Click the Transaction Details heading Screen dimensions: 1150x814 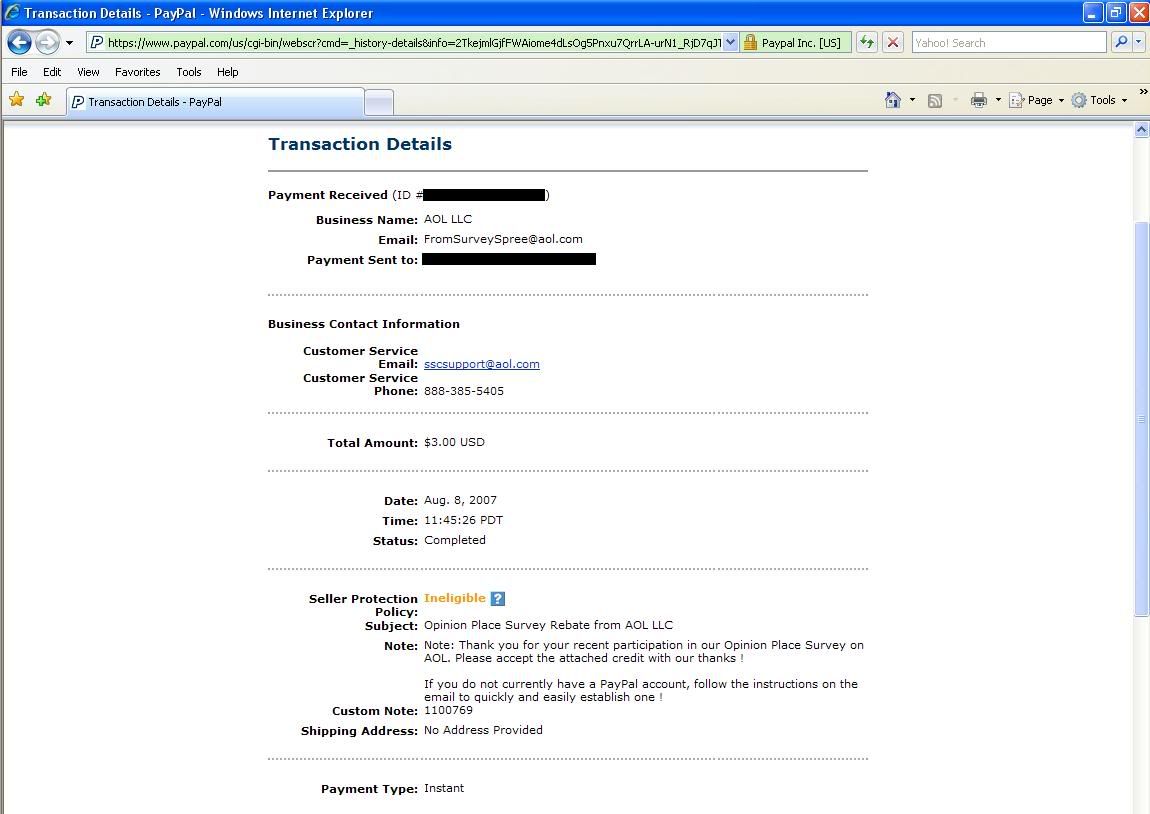coord(360,144)
